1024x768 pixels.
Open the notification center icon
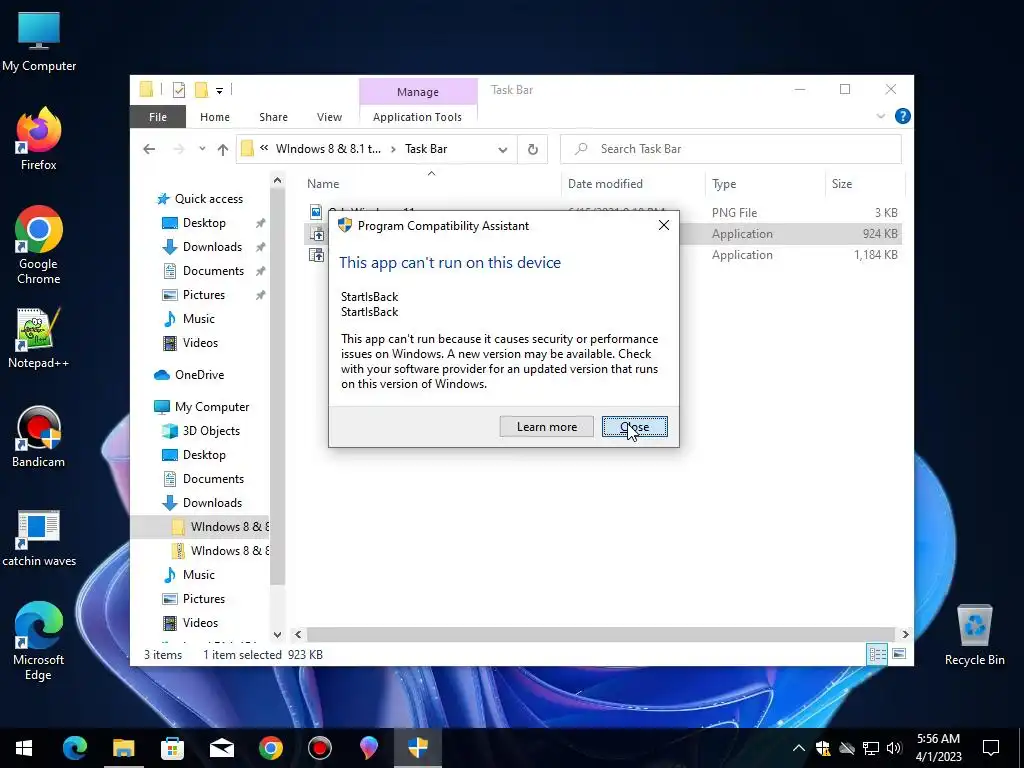[991, 748]
